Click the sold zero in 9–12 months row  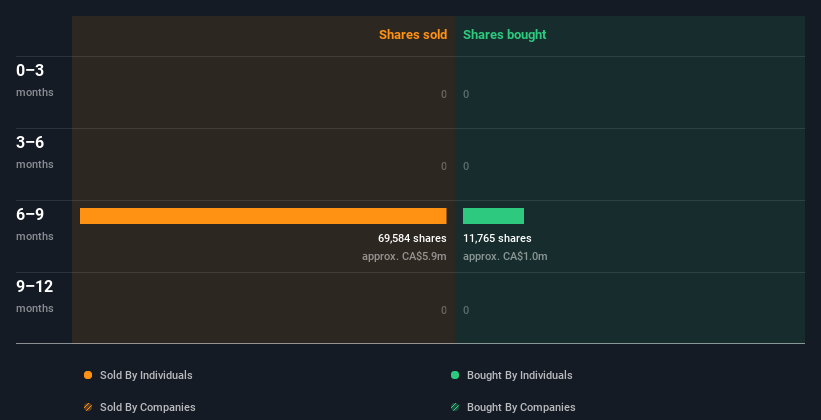click(444, 311)
